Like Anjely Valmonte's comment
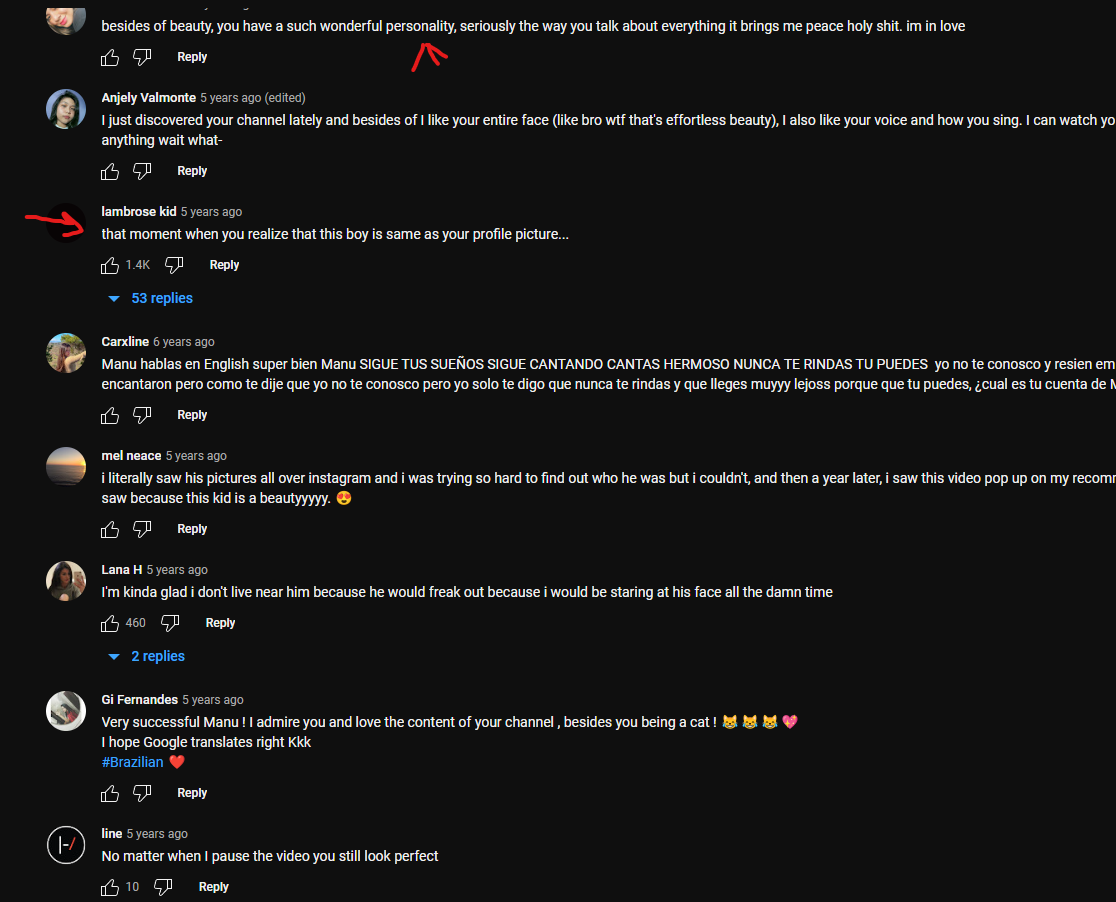Image resolution: width=1116 pixels, height=902 pixels. tap(110, 172)
